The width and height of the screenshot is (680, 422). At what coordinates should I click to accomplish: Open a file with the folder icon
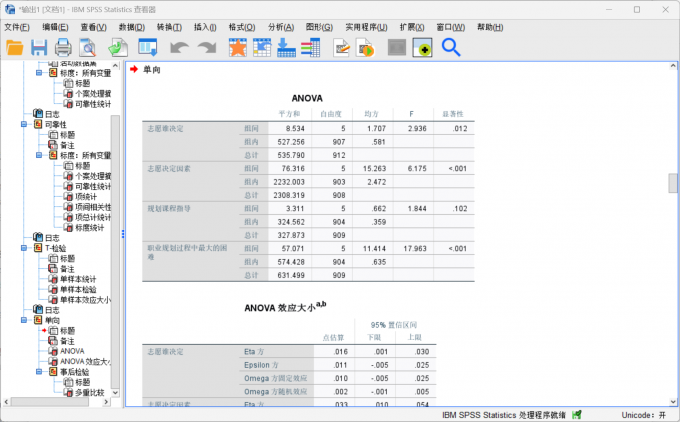click(x=15, y=48)
